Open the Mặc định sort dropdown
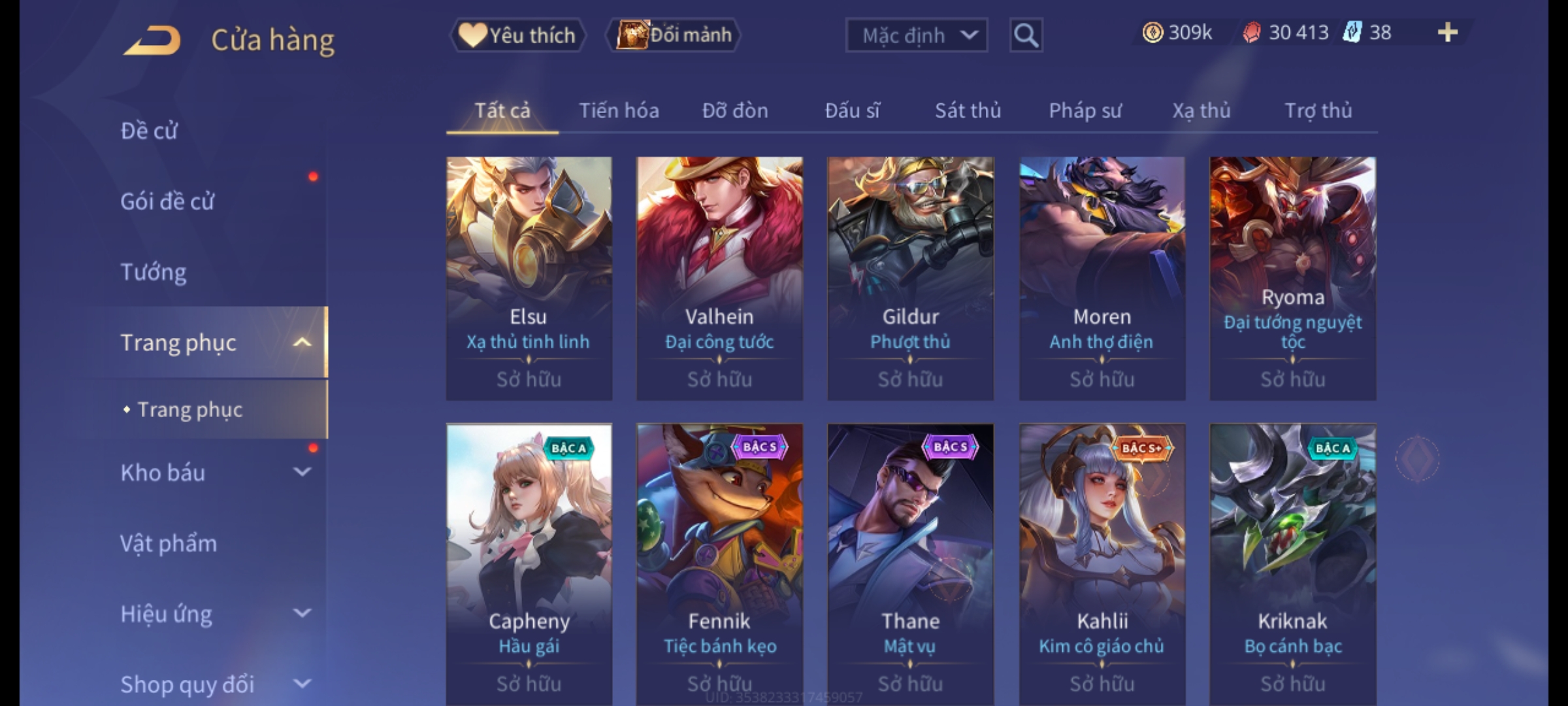 point(916,35)
